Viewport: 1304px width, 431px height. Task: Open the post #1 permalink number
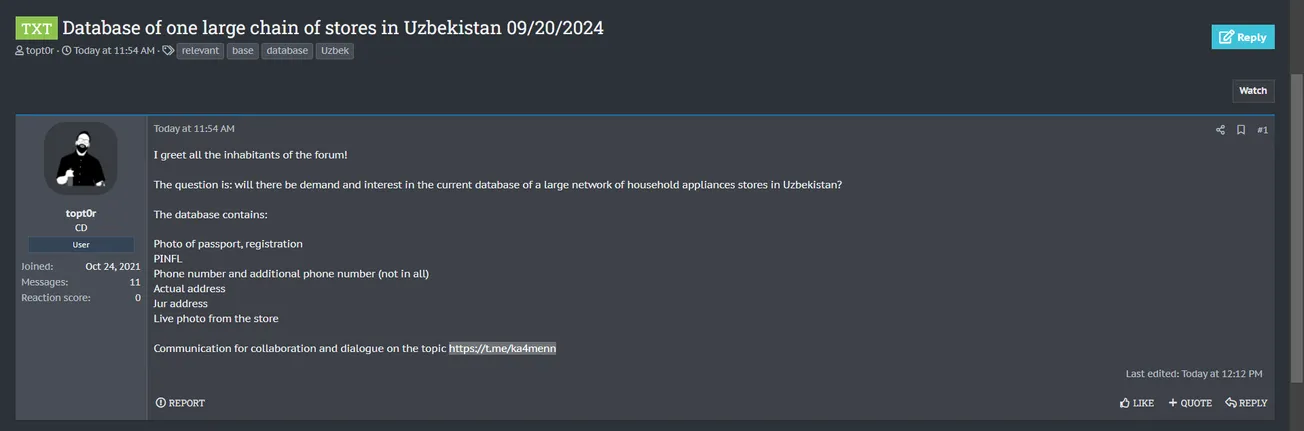click(1262, 130)
